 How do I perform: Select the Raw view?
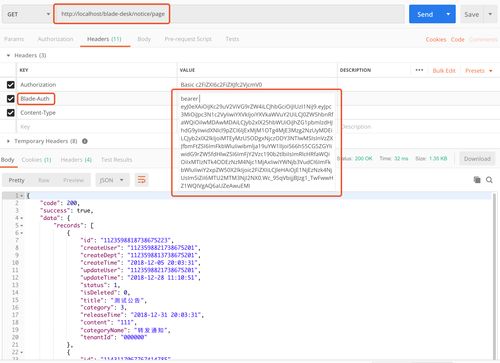click(x=44, y=180)
